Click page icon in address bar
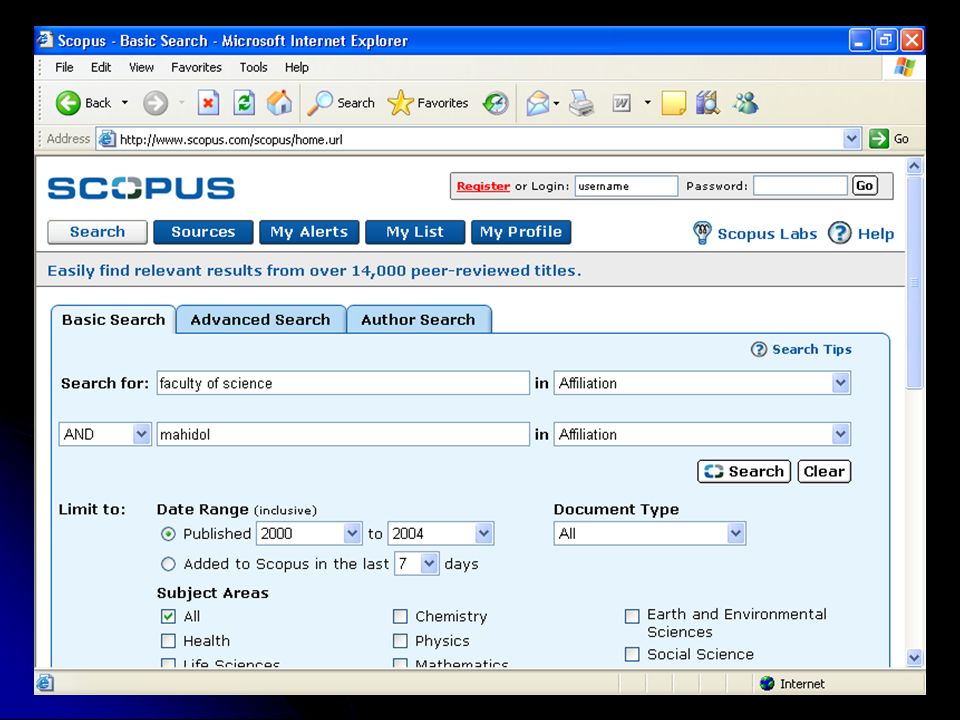Image resolution: width=960 pixels, height=720 pixels. pos(107,139)
